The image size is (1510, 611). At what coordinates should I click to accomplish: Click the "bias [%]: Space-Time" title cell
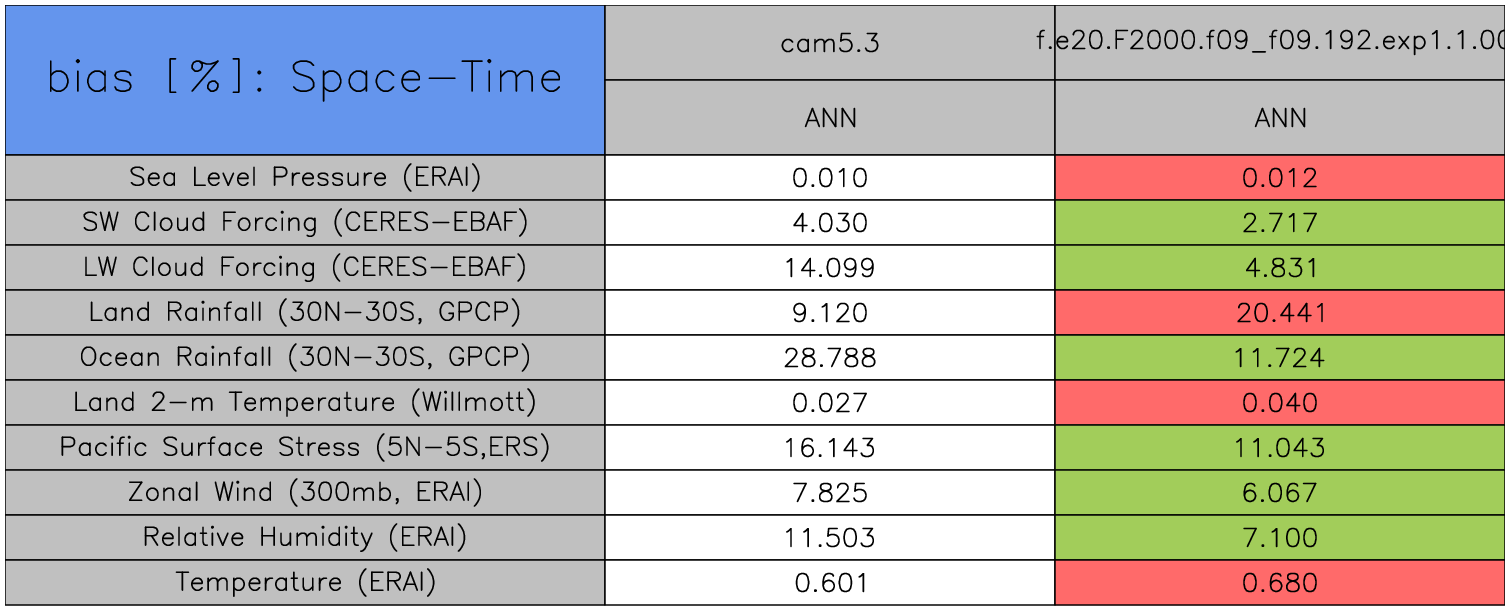(305, 80)
